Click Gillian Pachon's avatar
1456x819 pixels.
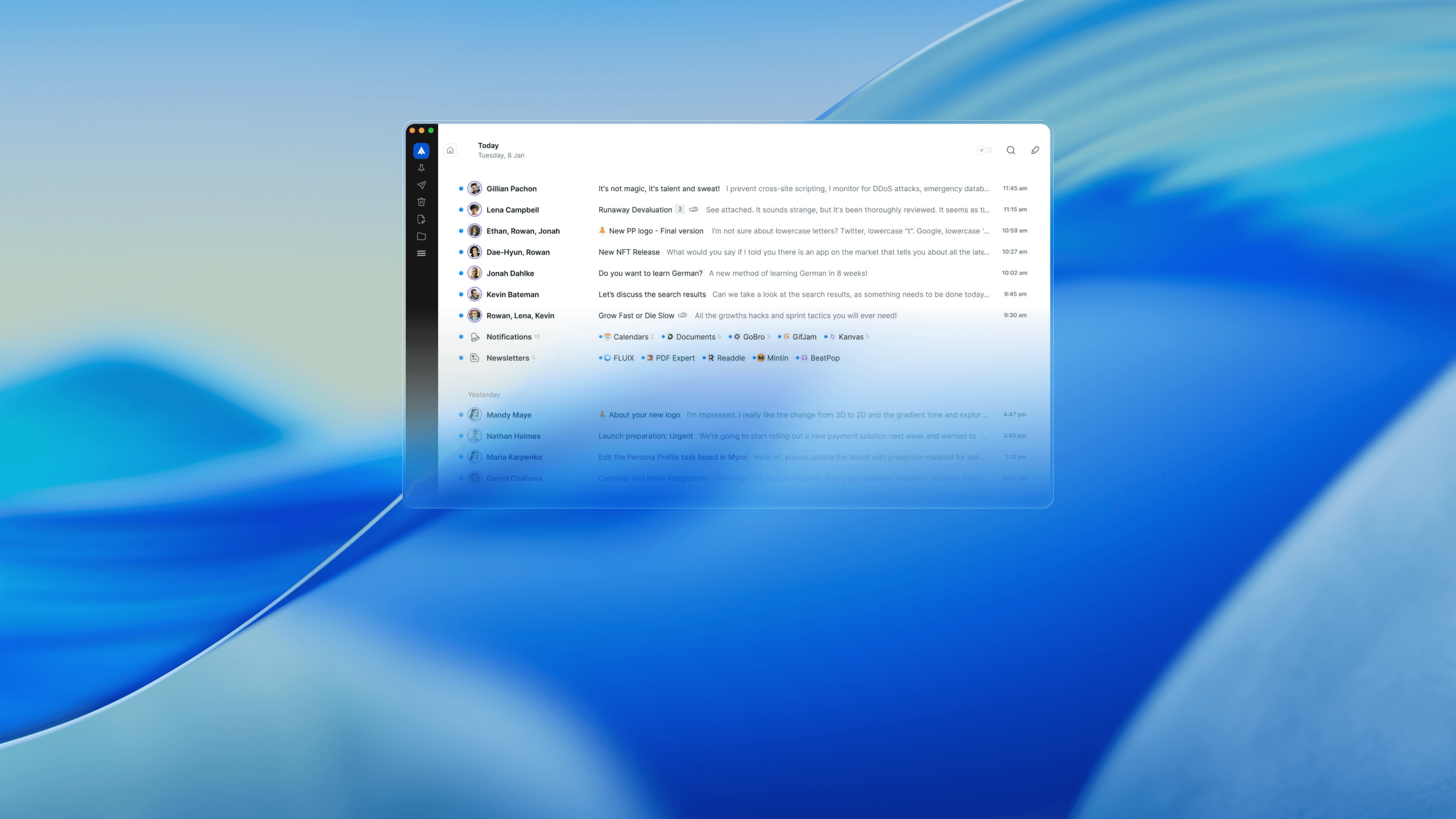point(475,189)
